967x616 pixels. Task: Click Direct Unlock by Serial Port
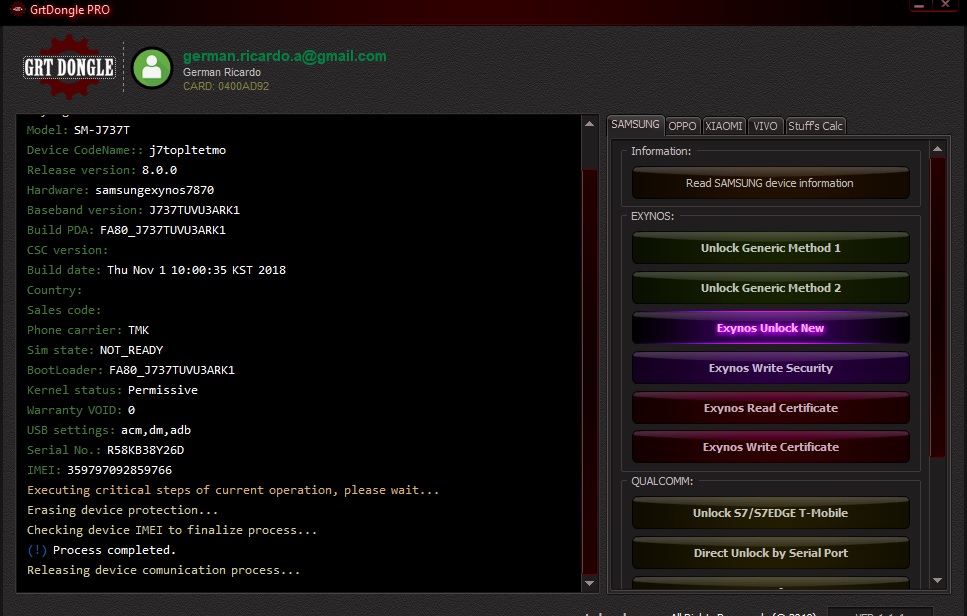click(x=770, y=553)
